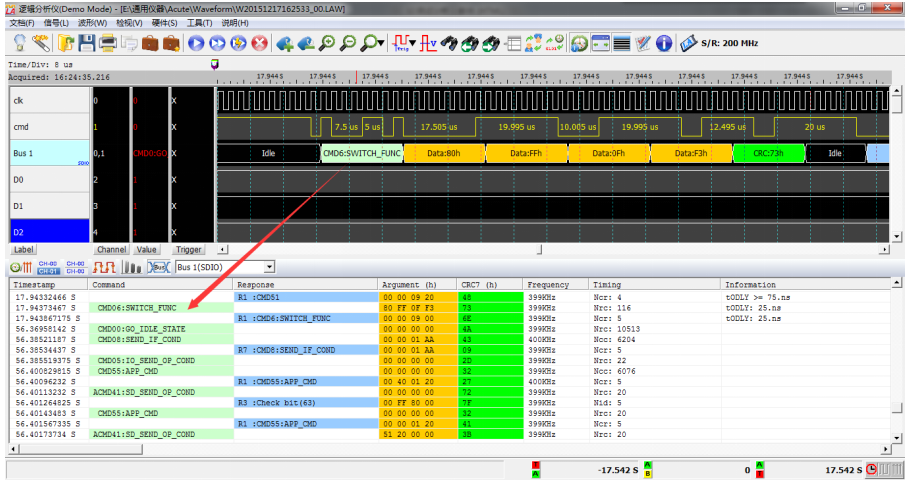Click the table list icon in toolbar
910x480 pixels.
[512, 43]
